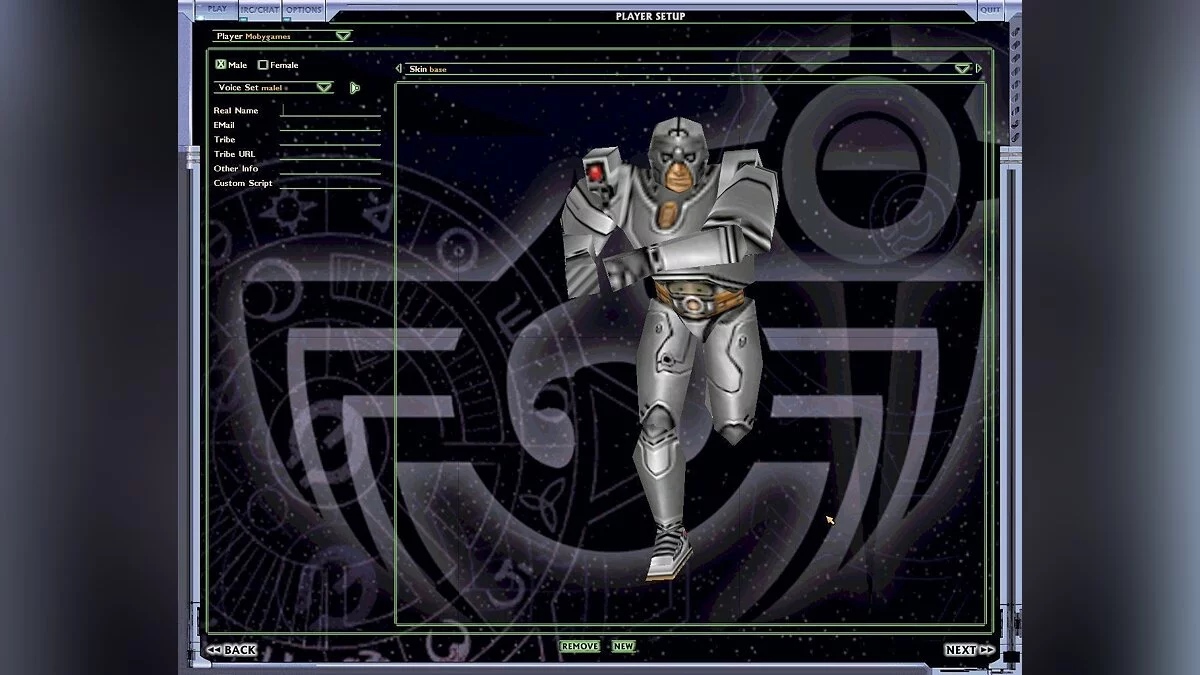Click the REMOVE player button
This screenshot has width=1200, height=675.
click(x=580, y=647)
